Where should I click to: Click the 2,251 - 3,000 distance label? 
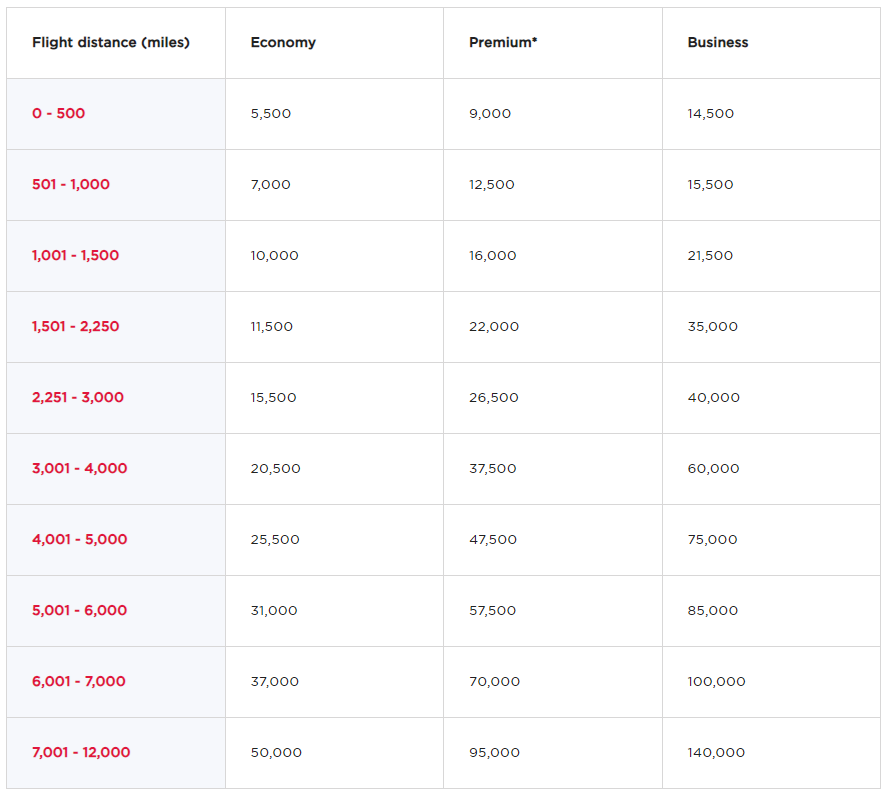click(x=78, y=398)
